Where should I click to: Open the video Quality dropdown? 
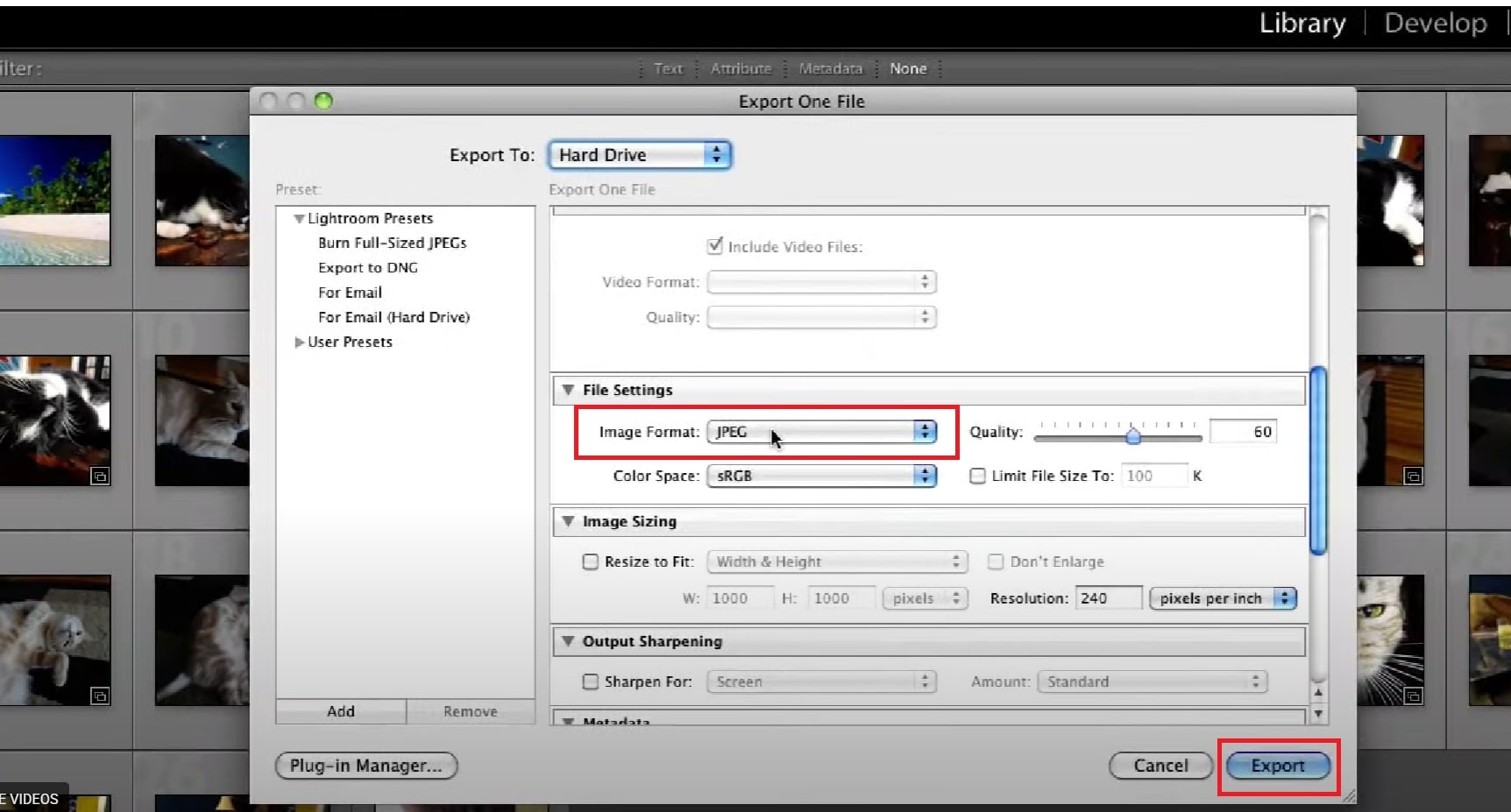click(x=821, y=317)
